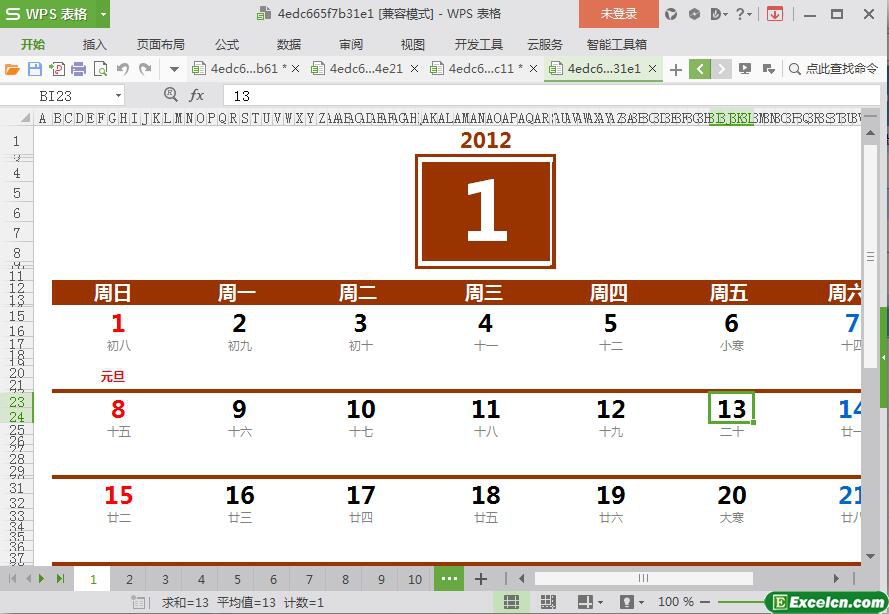Image resolution: width=889 pixels, height=614 pixels.
Task: Click the formula lookup magnifier icon
Action: pyautogui.click(x=170, y=95)
